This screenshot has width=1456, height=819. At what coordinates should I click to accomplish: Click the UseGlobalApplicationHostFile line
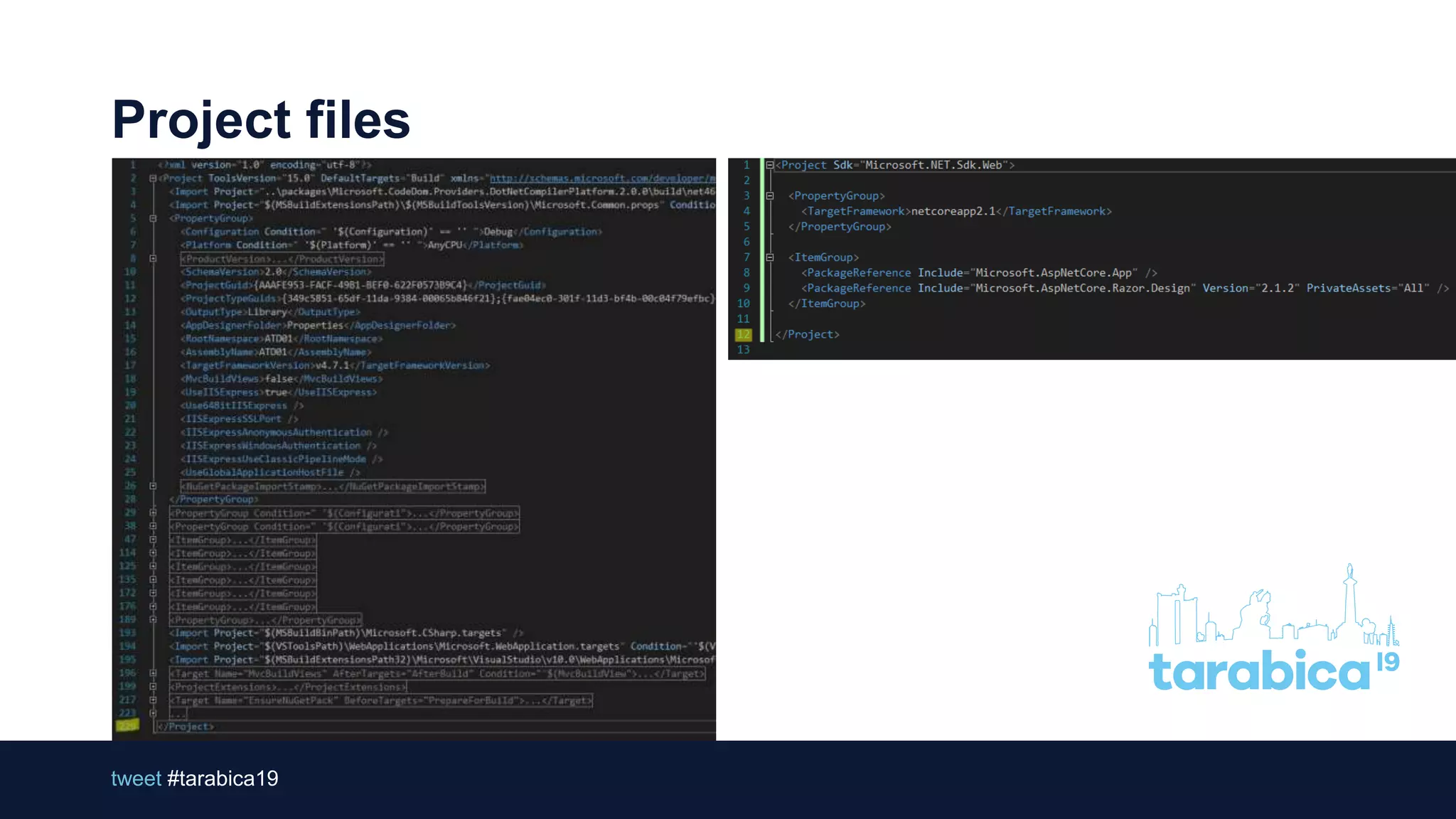[x=270, y=472]
